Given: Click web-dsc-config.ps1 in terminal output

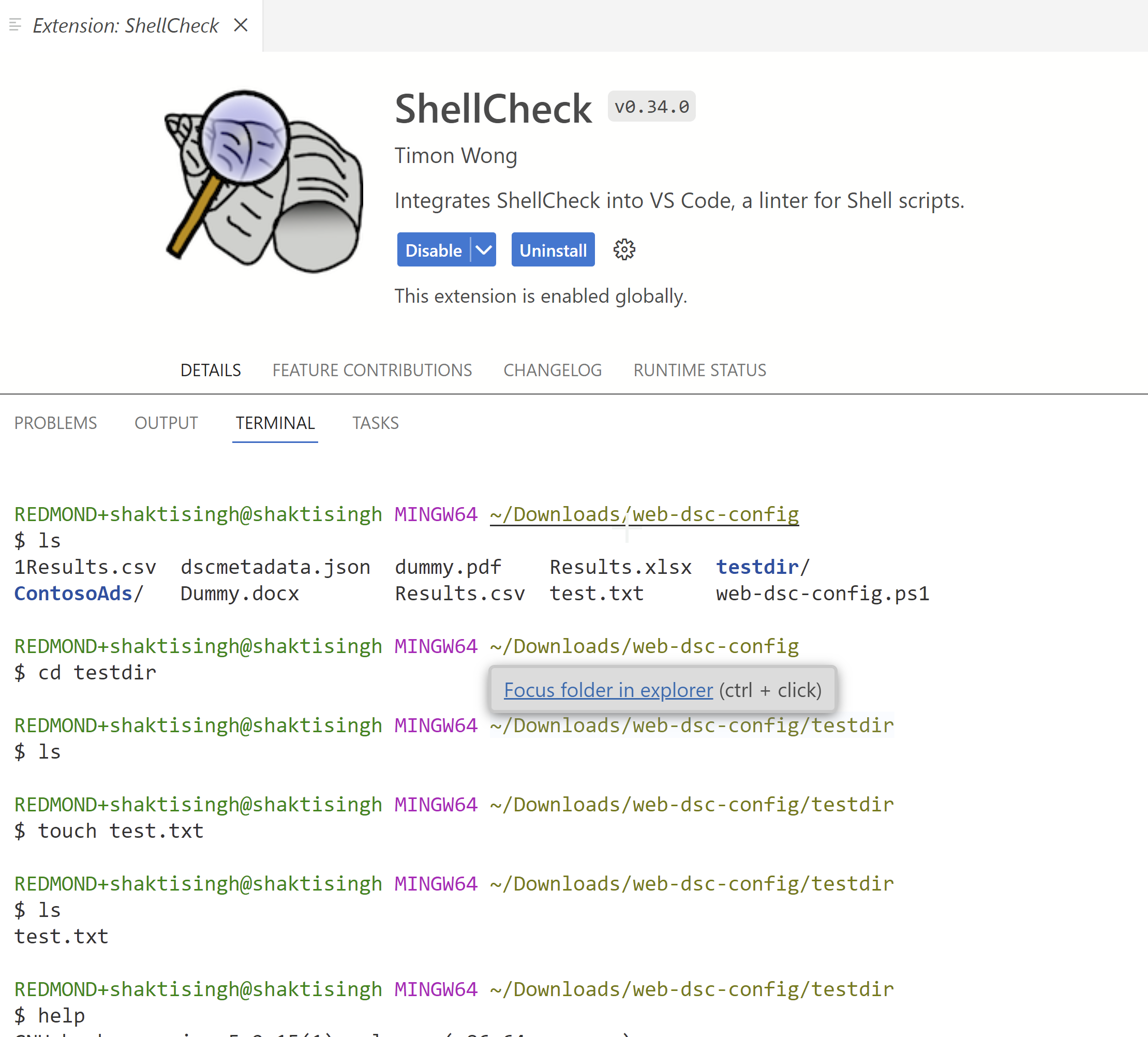Looking at the screenshot, I should (x=822, y=594).
